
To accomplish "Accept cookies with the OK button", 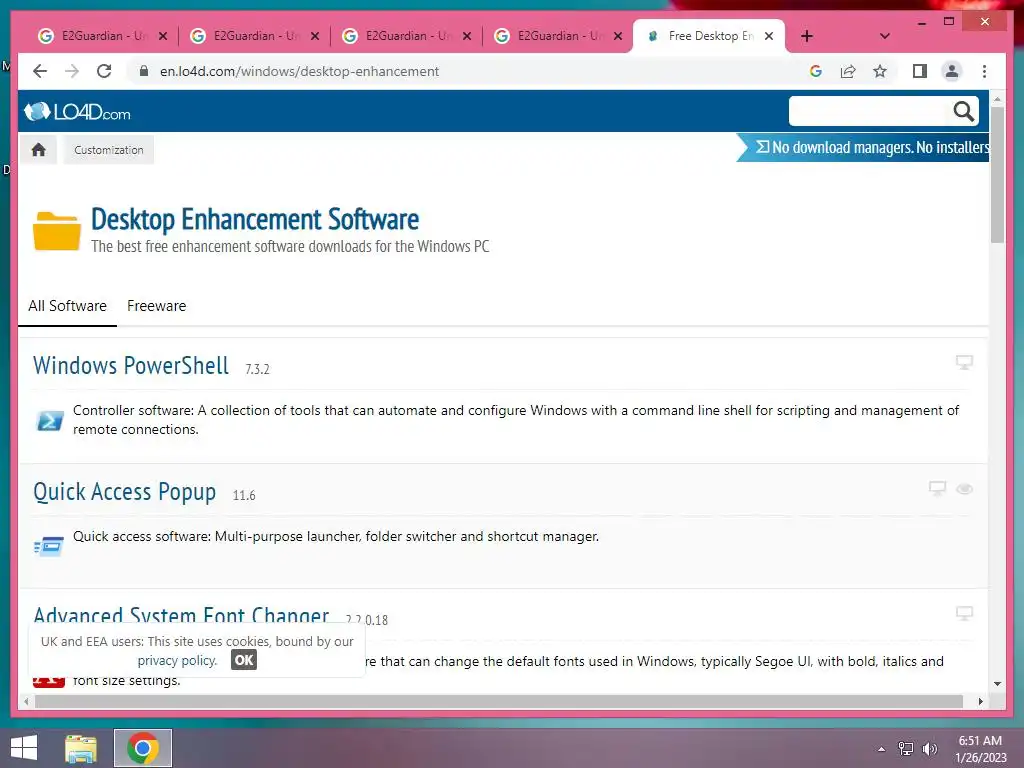I will pyautogui.click(x=244, y=660).
